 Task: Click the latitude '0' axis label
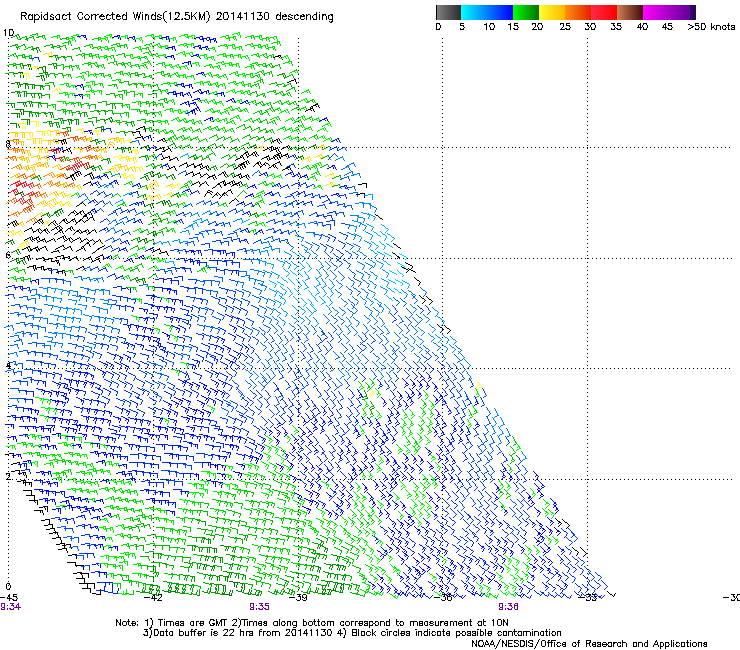8,587
